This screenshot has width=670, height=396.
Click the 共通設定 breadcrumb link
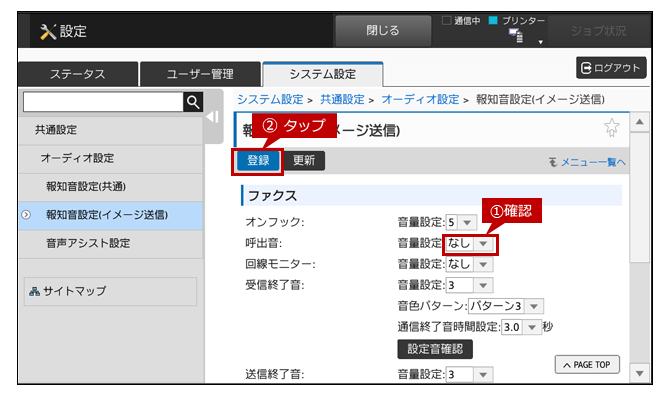pos(342,100)
